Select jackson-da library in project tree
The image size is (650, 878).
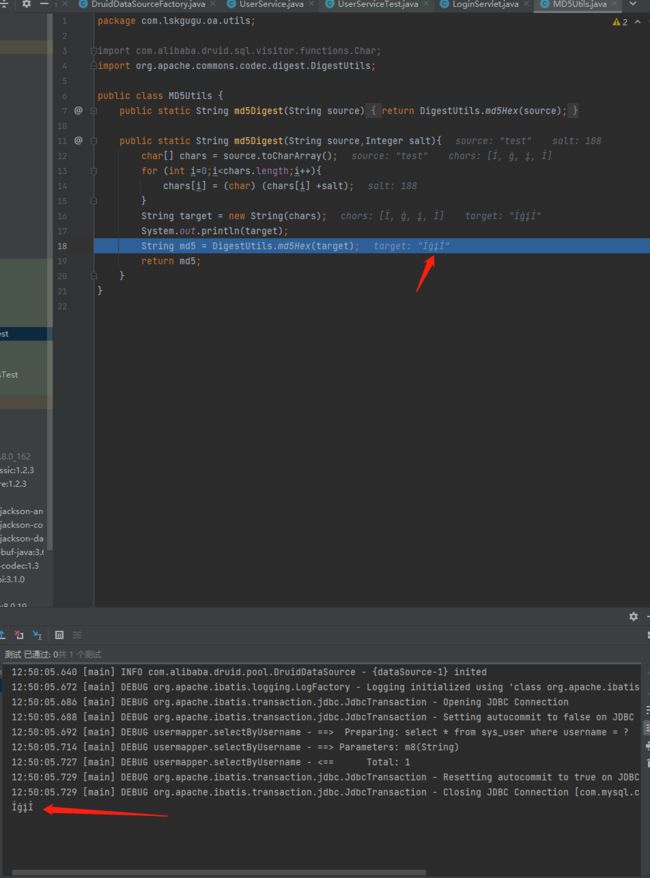(x=21, y=538)
